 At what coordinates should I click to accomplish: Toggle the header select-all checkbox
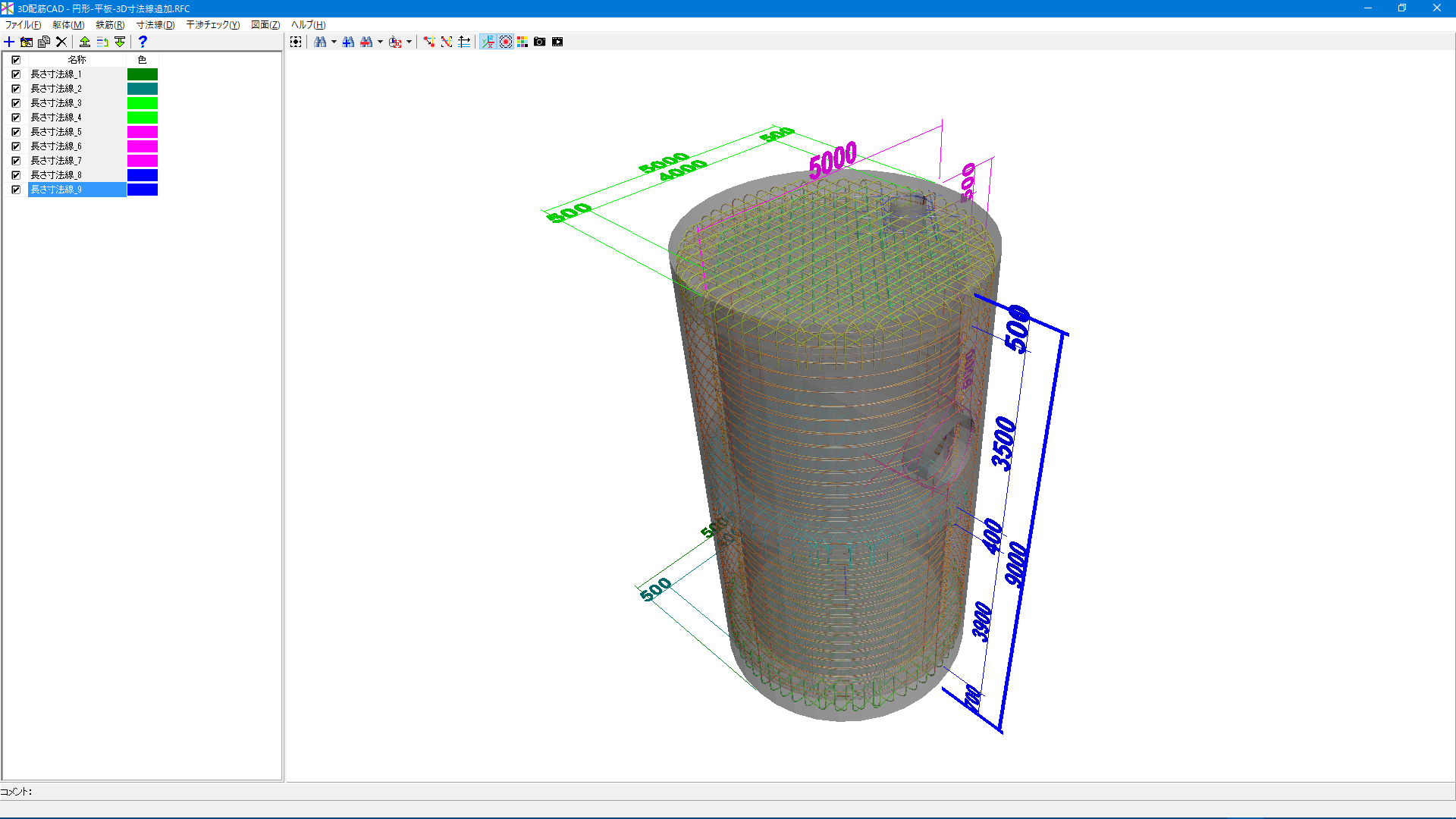pyautogui.click(x=16, y=60)
